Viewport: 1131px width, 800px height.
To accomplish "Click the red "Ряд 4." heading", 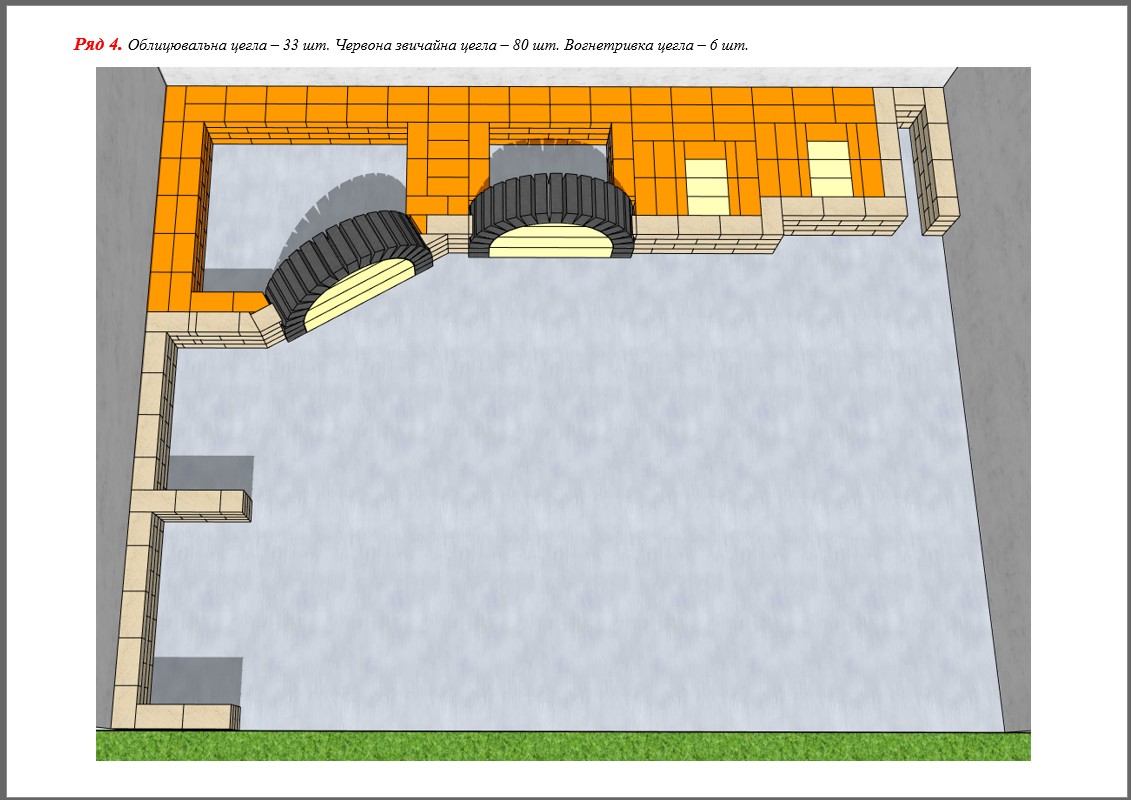I will coord(98,45).
